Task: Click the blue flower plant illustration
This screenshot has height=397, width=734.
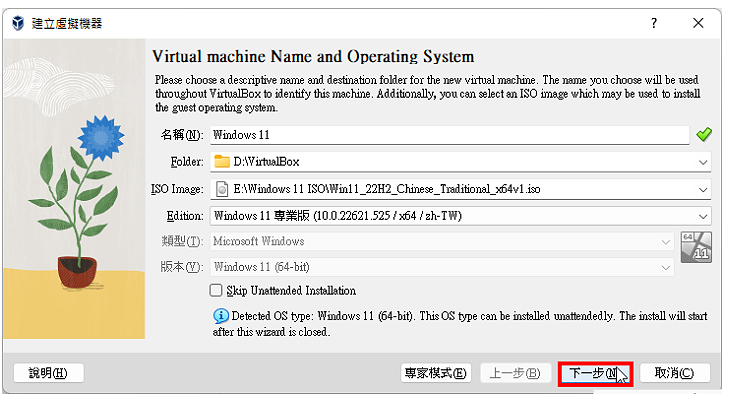Action: 77,202
